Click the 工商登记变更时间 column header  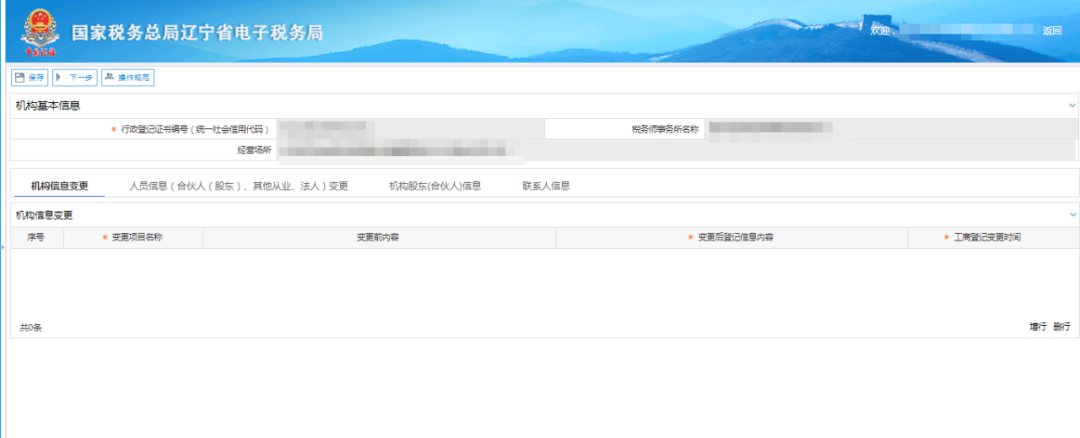993,238
